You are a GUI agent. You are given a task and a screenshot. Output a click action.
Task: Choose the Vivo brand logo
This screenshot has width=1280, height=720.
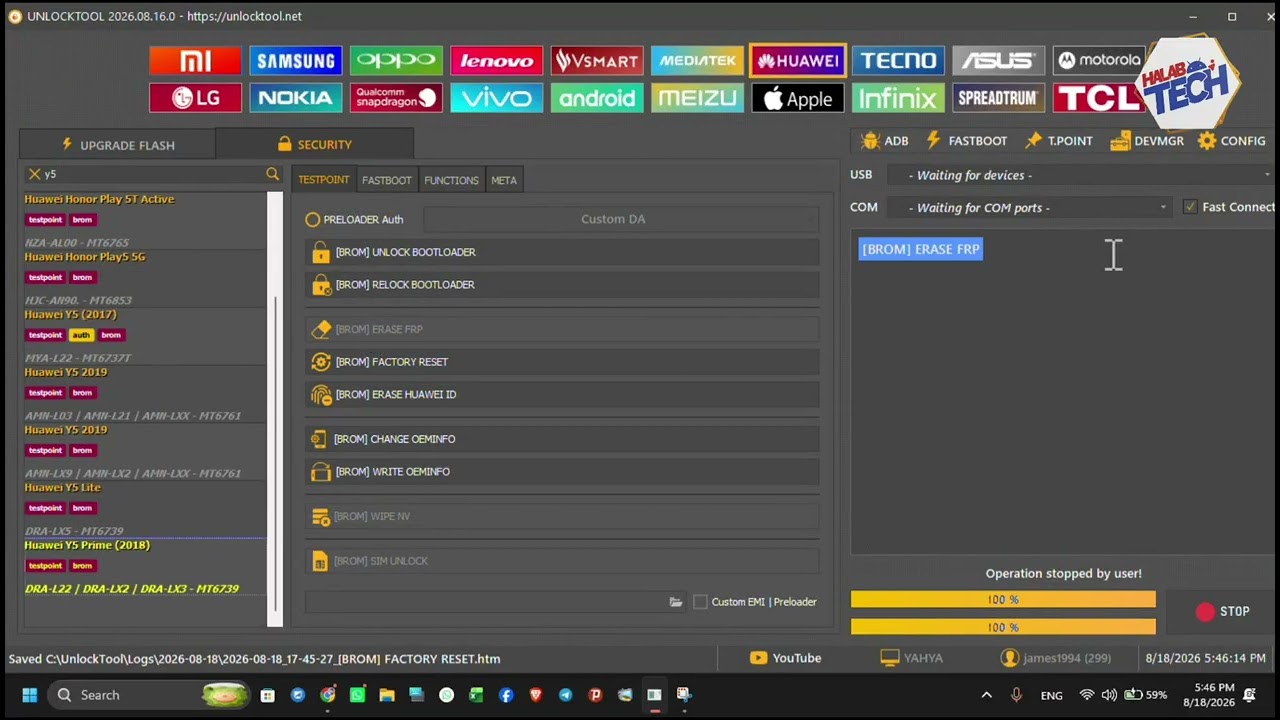tap(497, 98)
